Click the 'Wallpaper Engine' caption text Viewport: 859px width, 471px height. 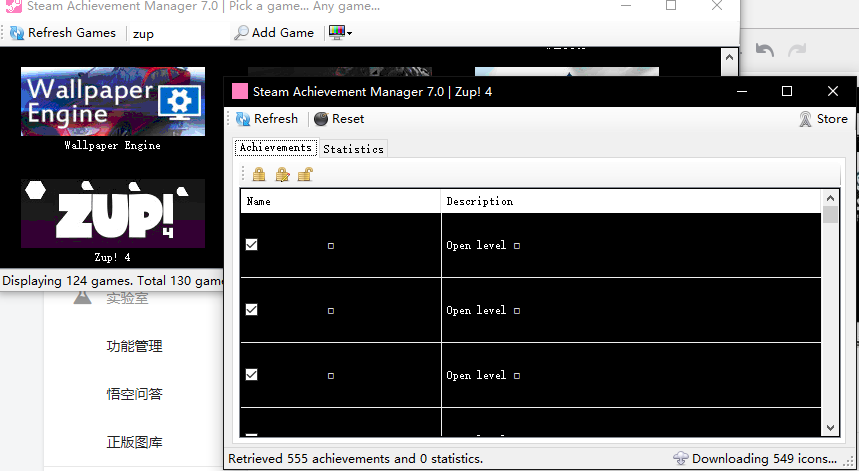click(x=112, y=146)
